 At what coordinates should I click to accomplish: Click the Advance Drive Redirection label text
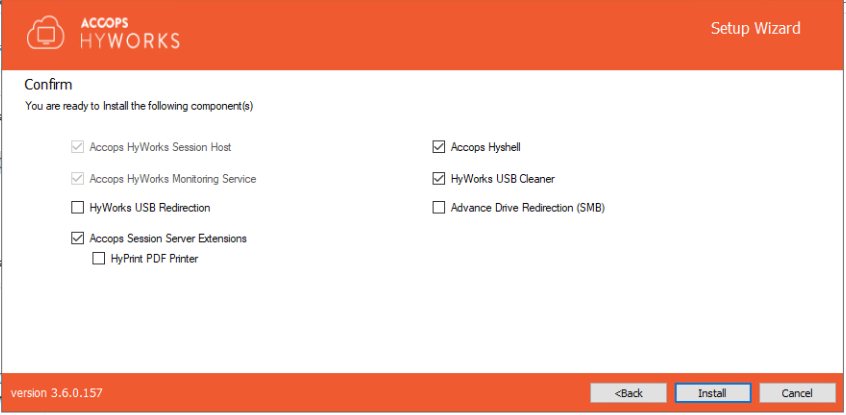click(528, 208)
